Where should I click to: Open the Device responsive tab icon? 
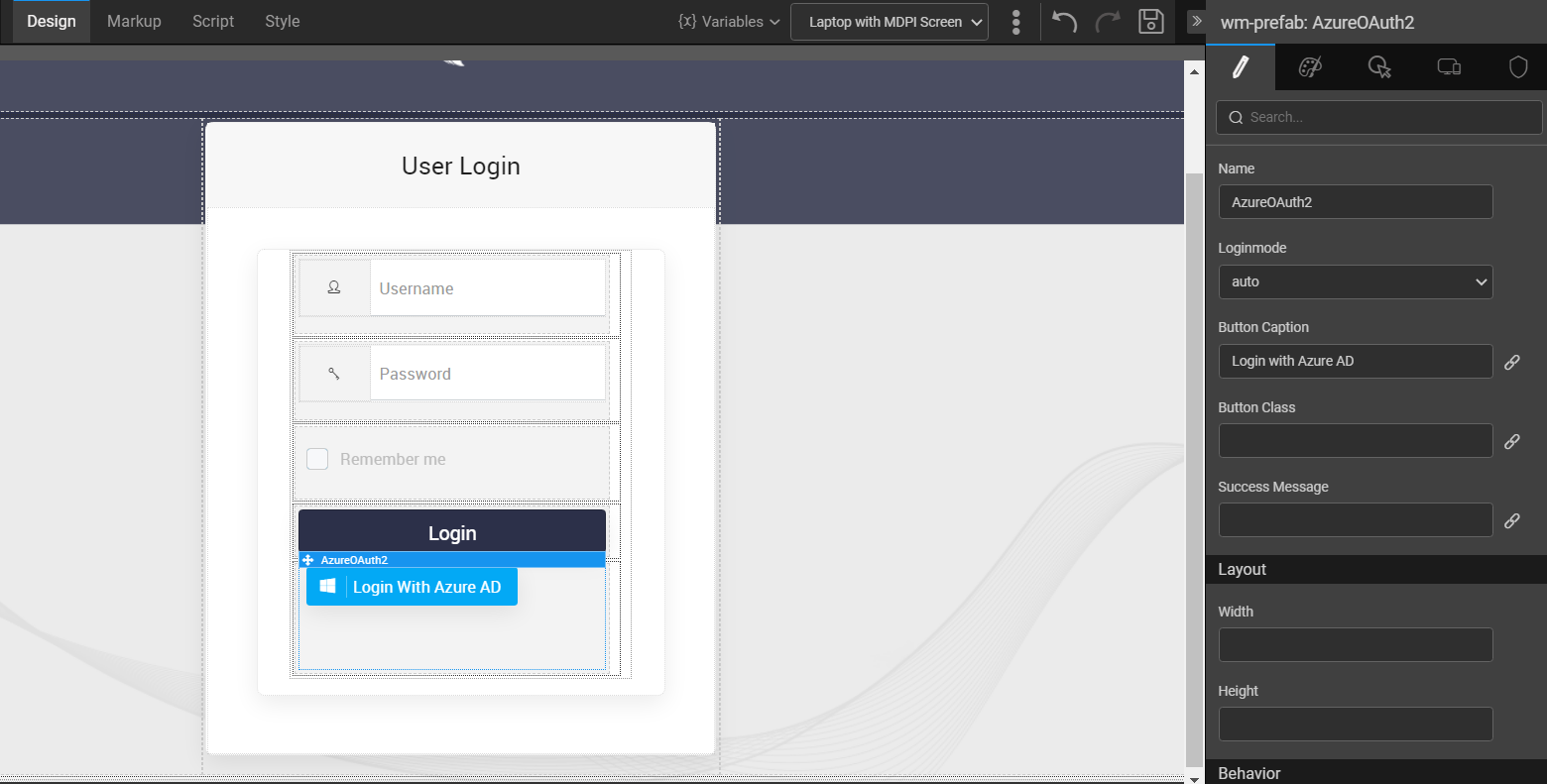point(1449,66)
